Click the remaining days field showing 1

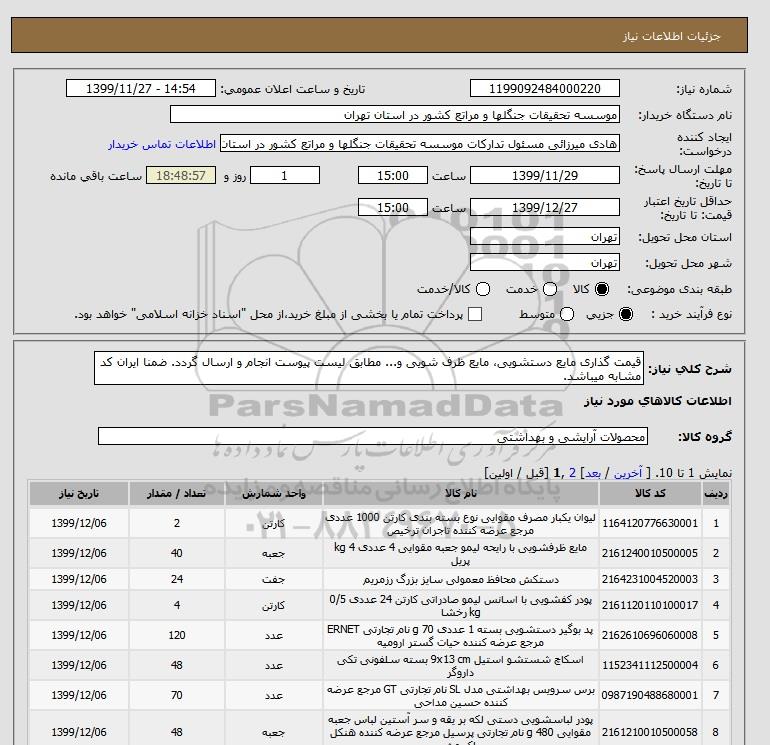click(285, 175)
